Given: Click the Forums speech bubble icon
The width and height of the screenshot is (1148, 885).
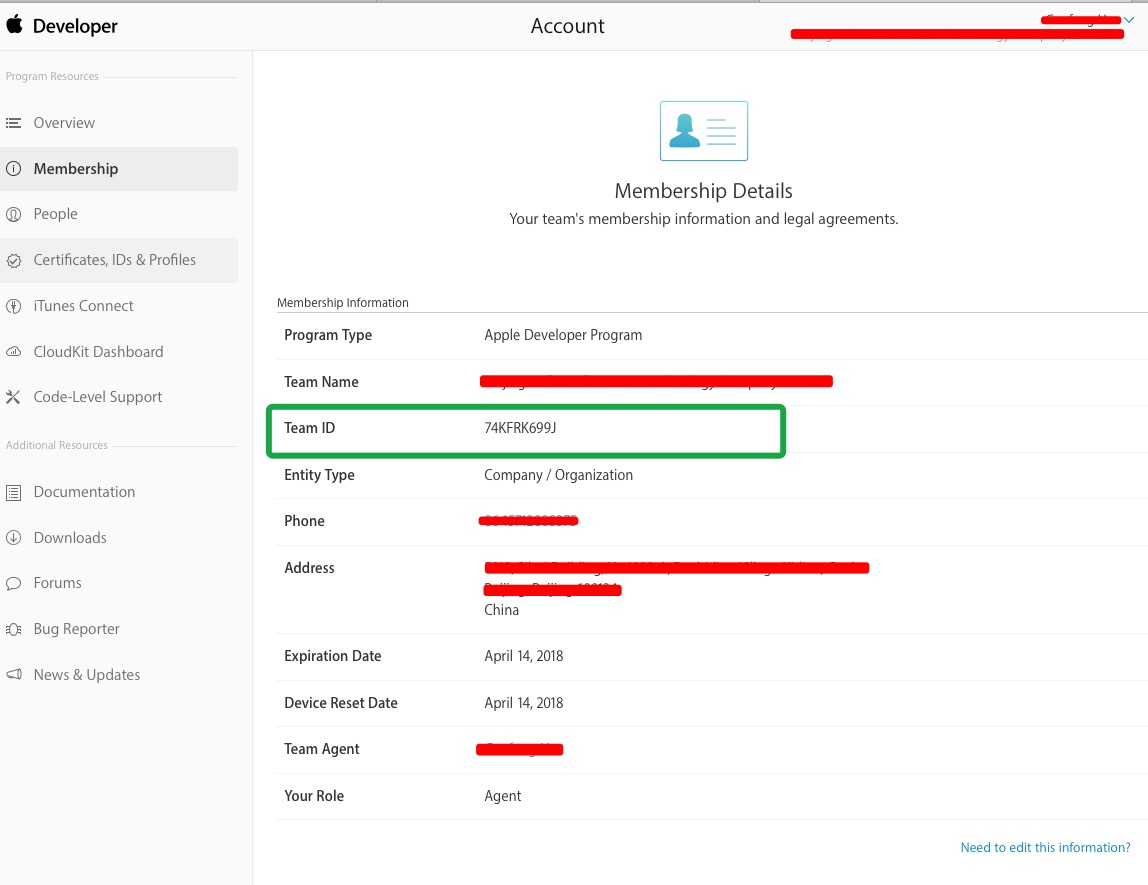Looking at the screenshot, I should point(13,583).
